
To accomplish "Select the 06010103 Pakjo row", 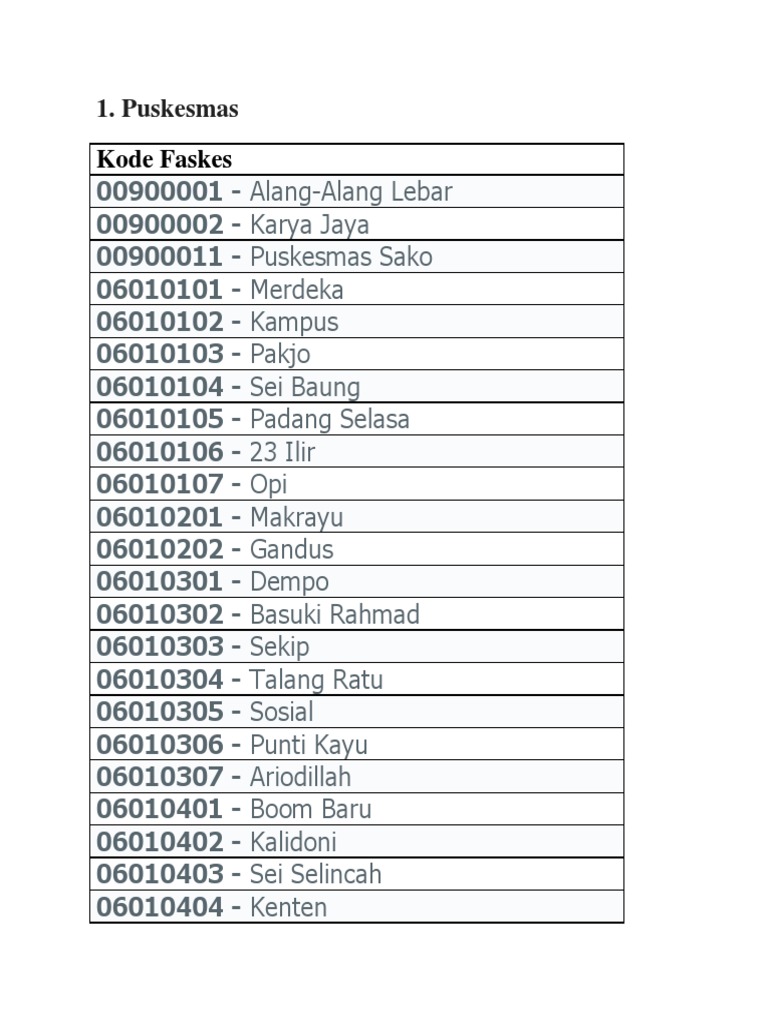I will coord(204,354).
